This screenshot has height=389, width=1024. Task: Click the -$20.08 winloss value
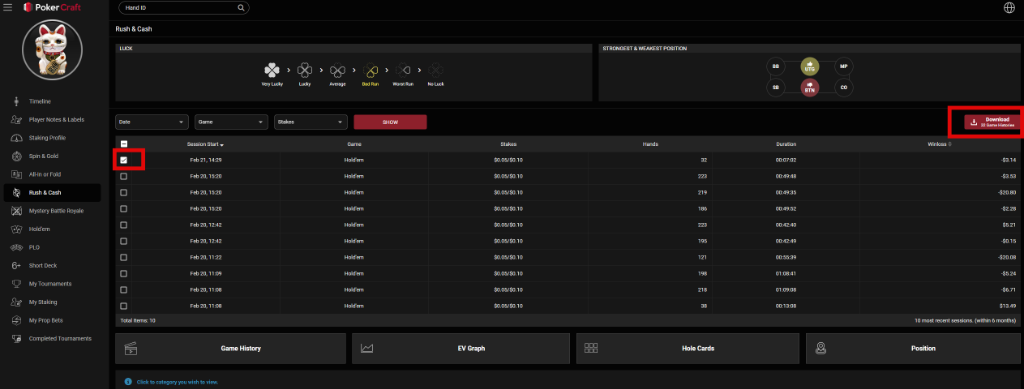point(1006,257)
